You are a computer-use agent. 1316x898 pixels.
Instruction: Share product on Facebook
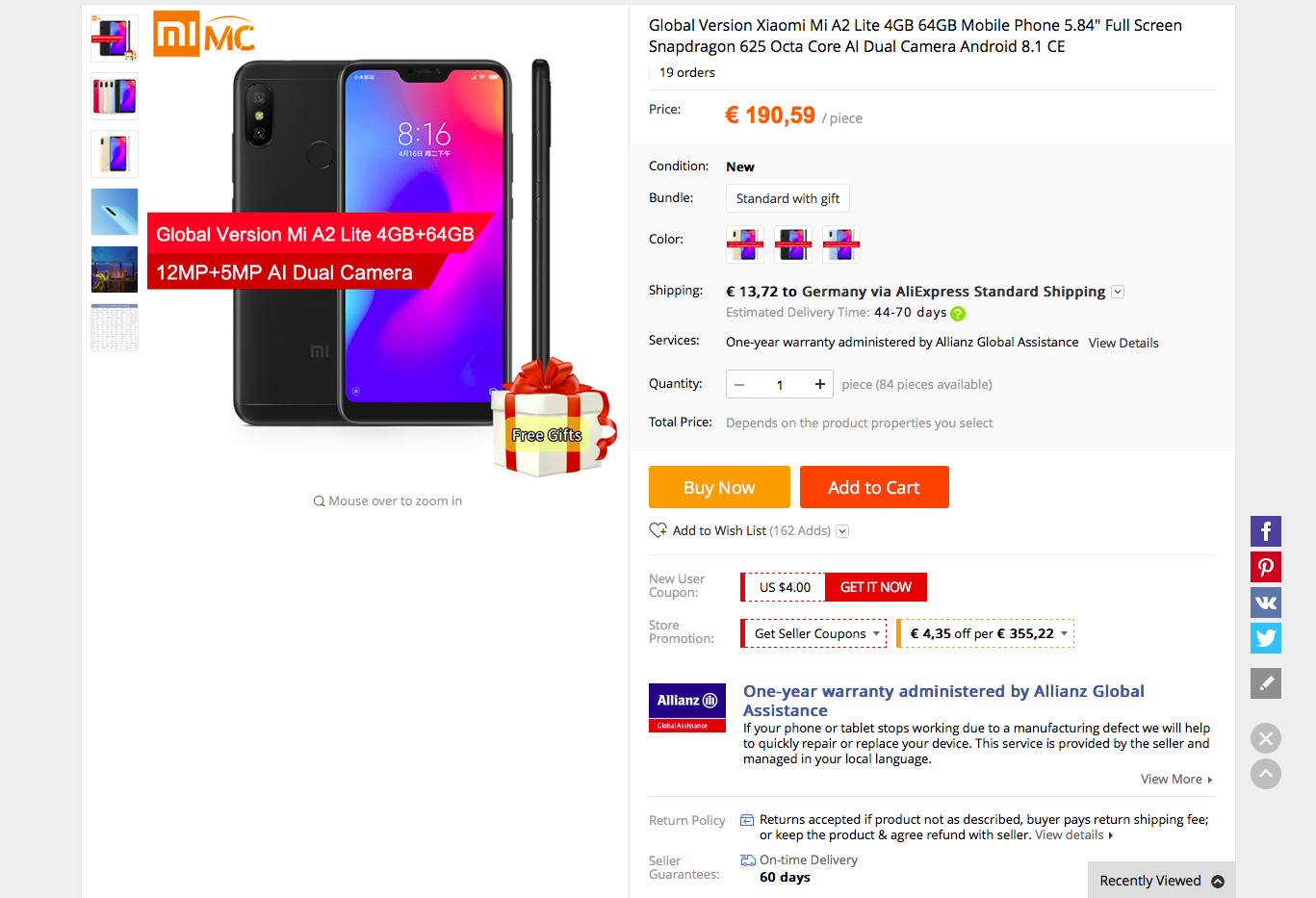(x=1265, y=531)
